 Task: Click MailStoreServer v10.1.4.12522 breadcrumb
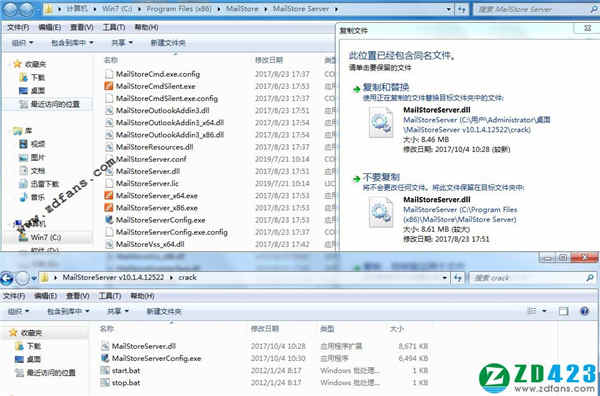(113, 277)
